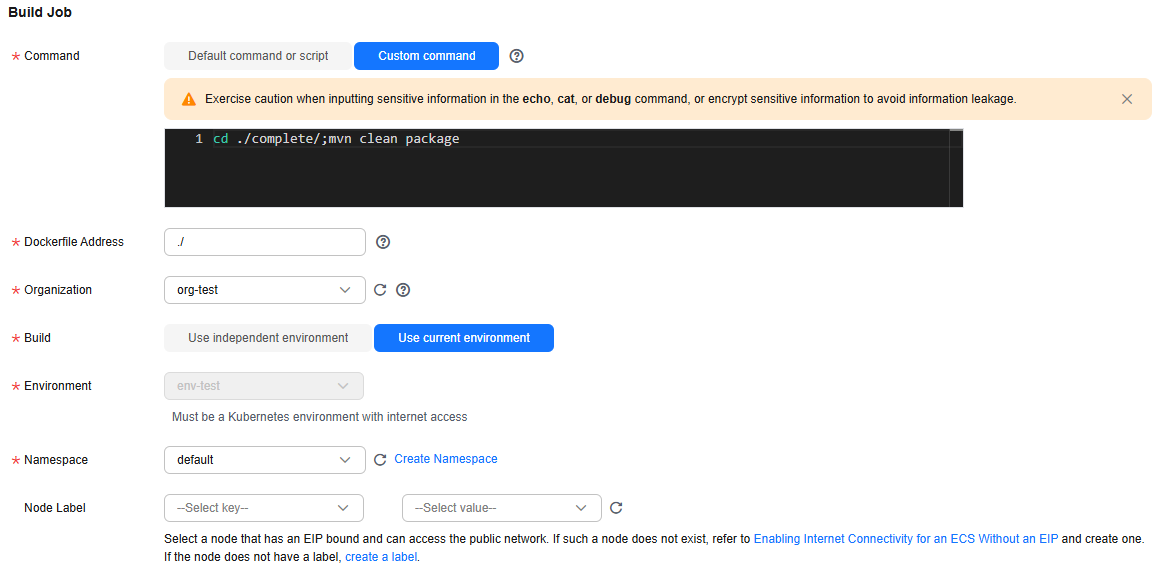This screenshot has height=574, width=1157.
Task: Open the Organization help icon
Action: pos(403,290)
